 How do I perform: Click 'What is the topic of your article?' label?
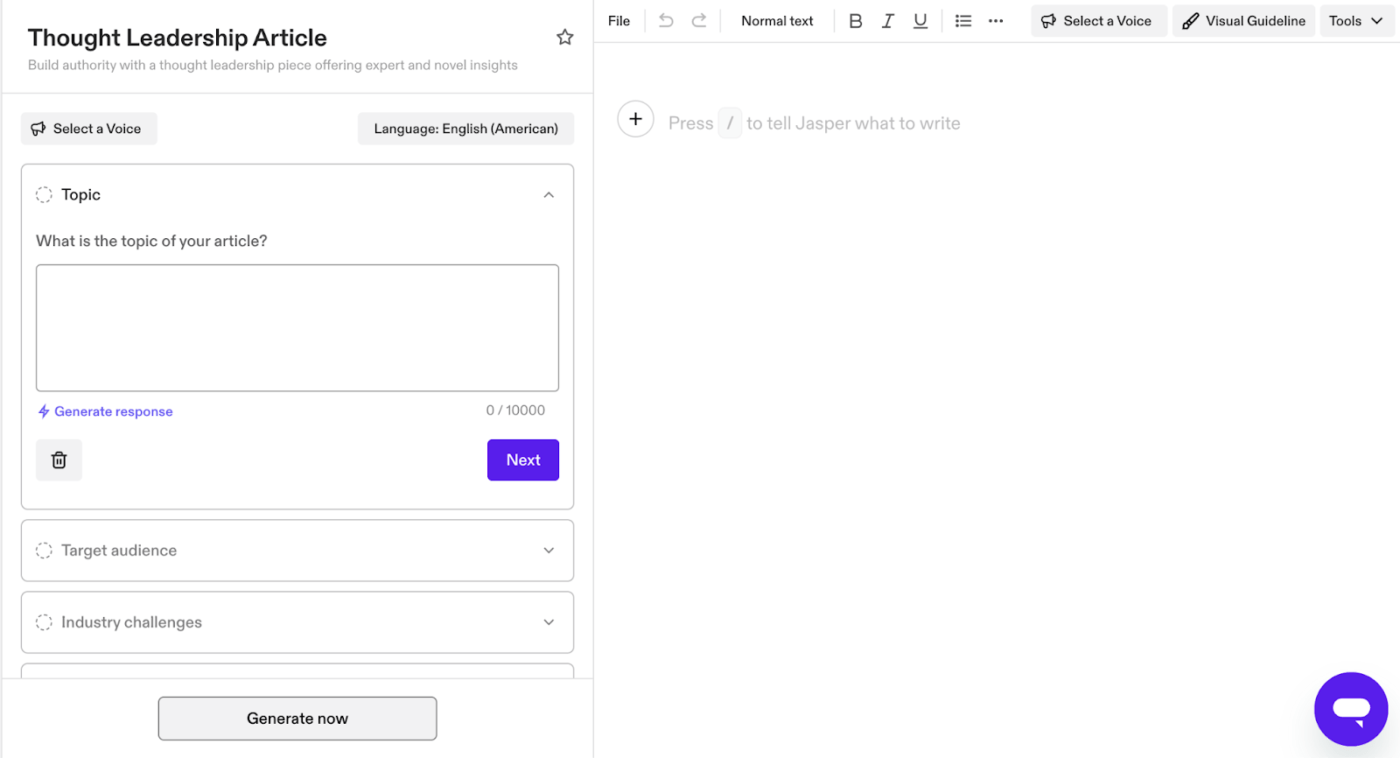(x=151, y=241)
